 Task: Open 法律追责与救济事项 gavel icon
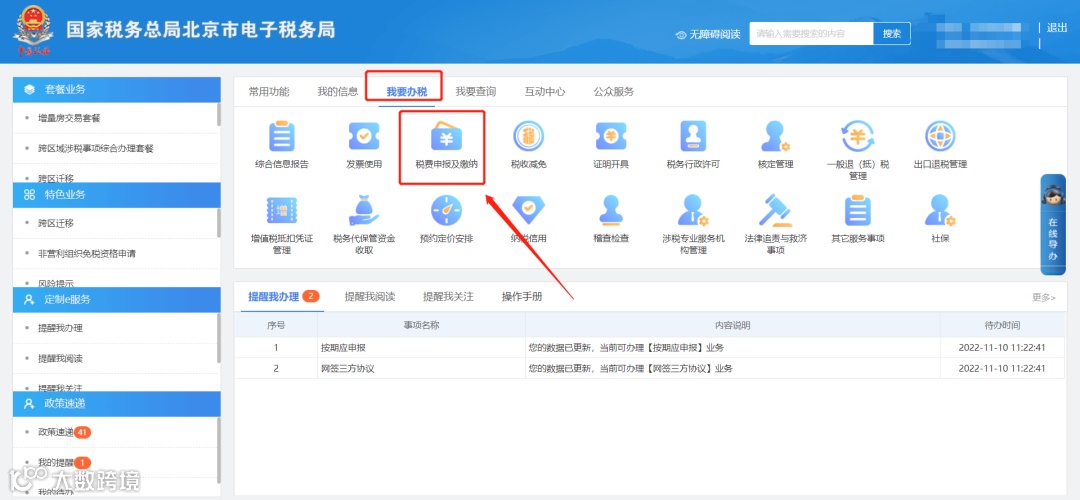(x=776, y=211)
